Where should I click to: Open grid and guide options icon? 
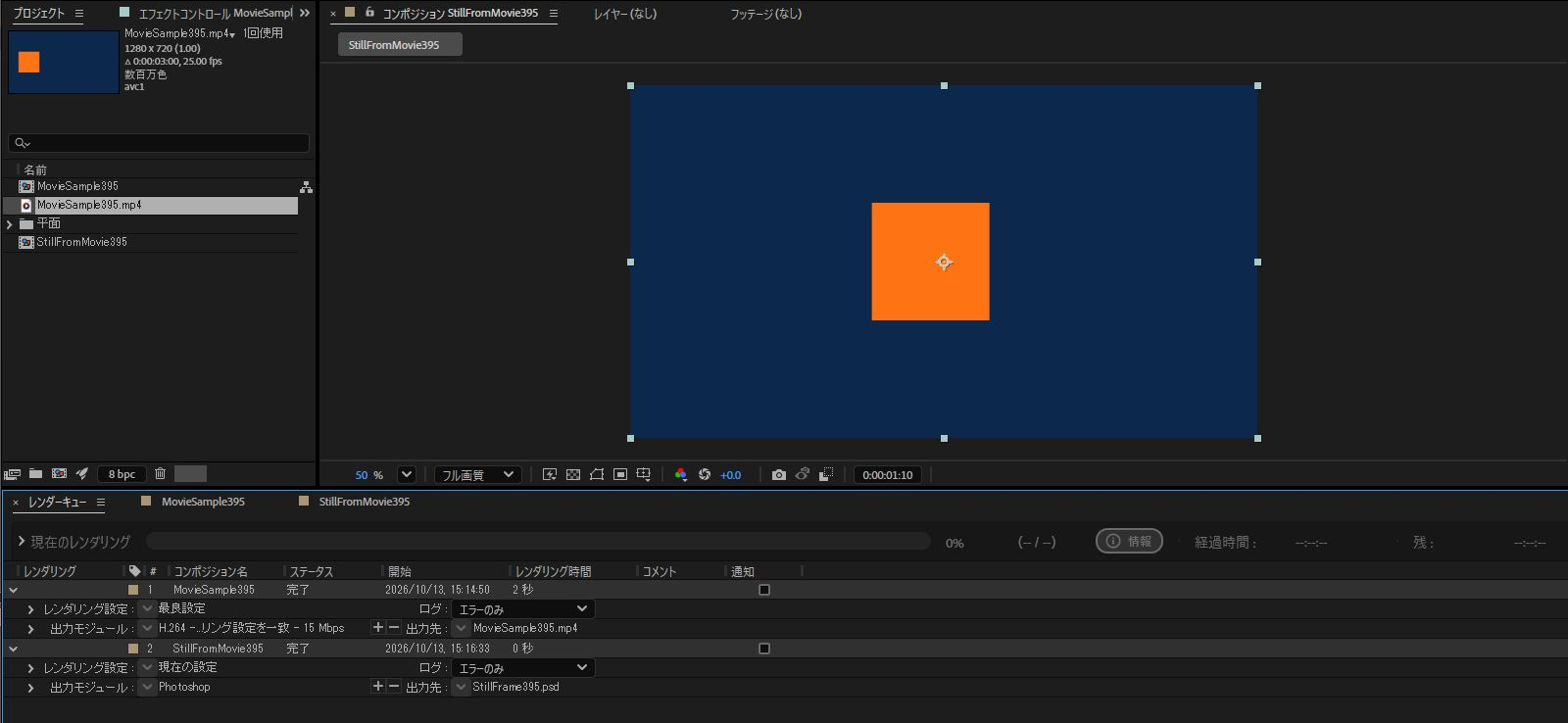click(x=644, y=475)
